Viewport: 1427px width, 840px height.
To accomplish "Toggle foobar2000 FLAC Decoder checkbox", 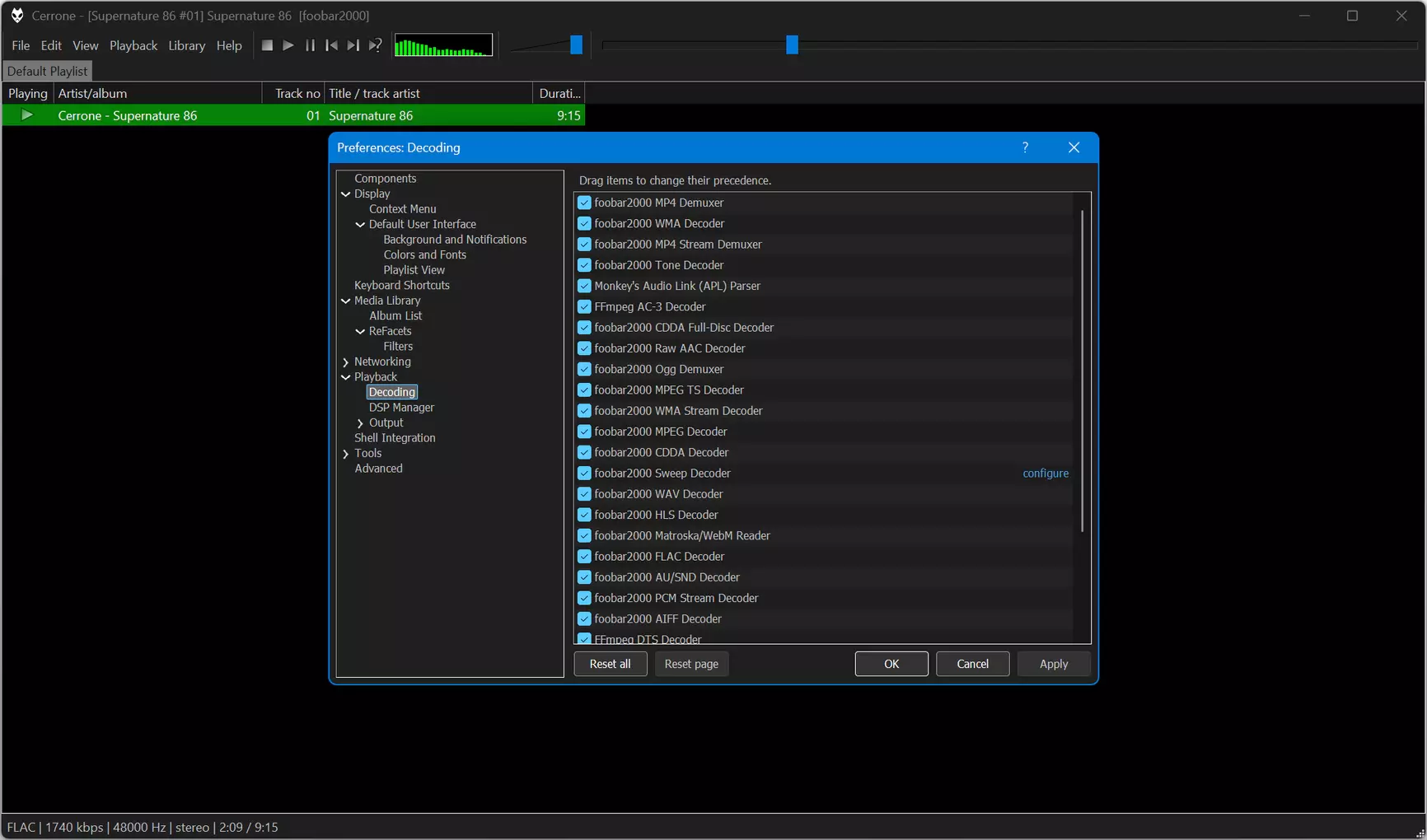I will tap(584, 557).
